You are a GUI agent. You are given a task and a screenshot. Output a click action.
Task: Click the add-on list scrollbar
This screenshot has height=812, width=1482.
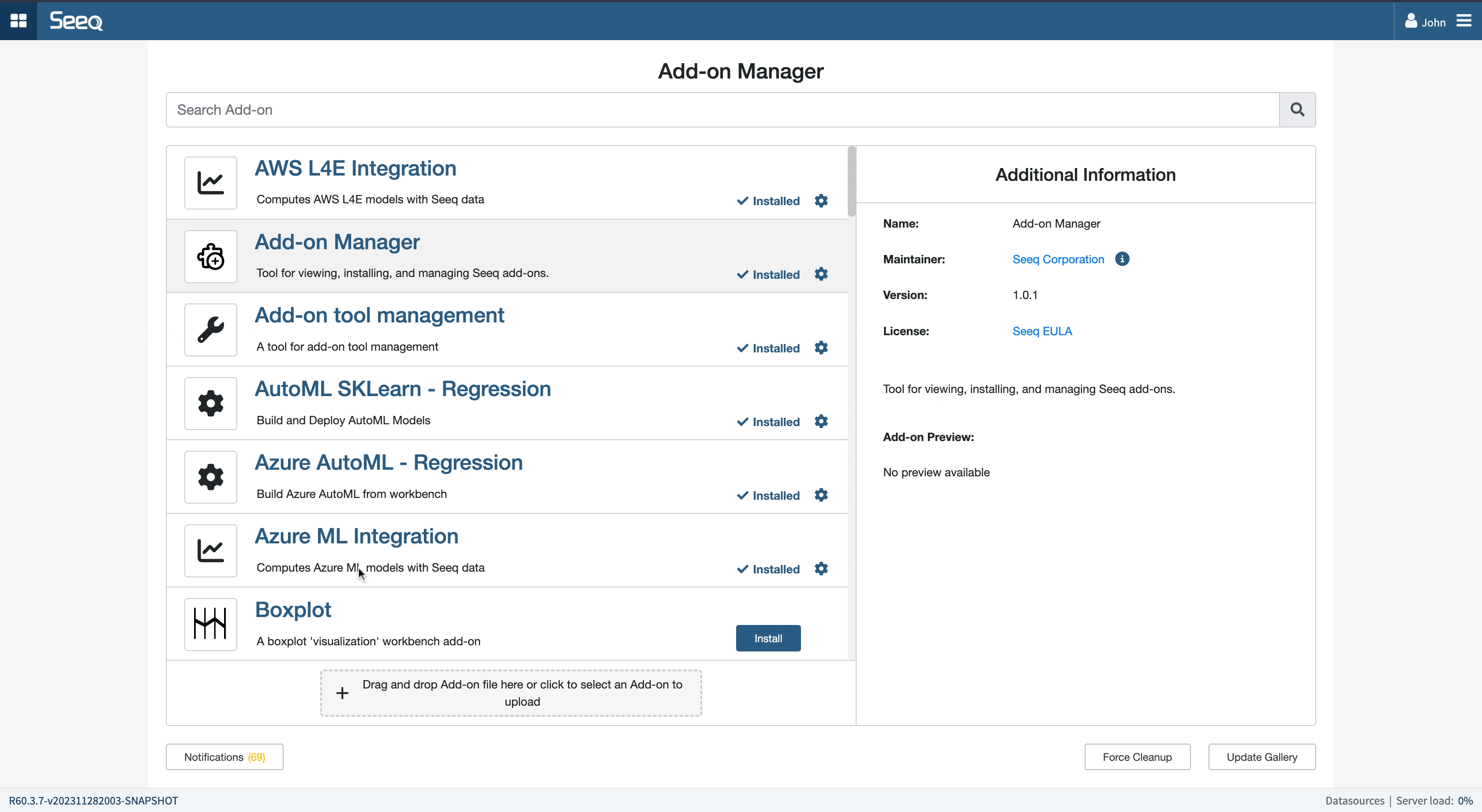(851, 182)
